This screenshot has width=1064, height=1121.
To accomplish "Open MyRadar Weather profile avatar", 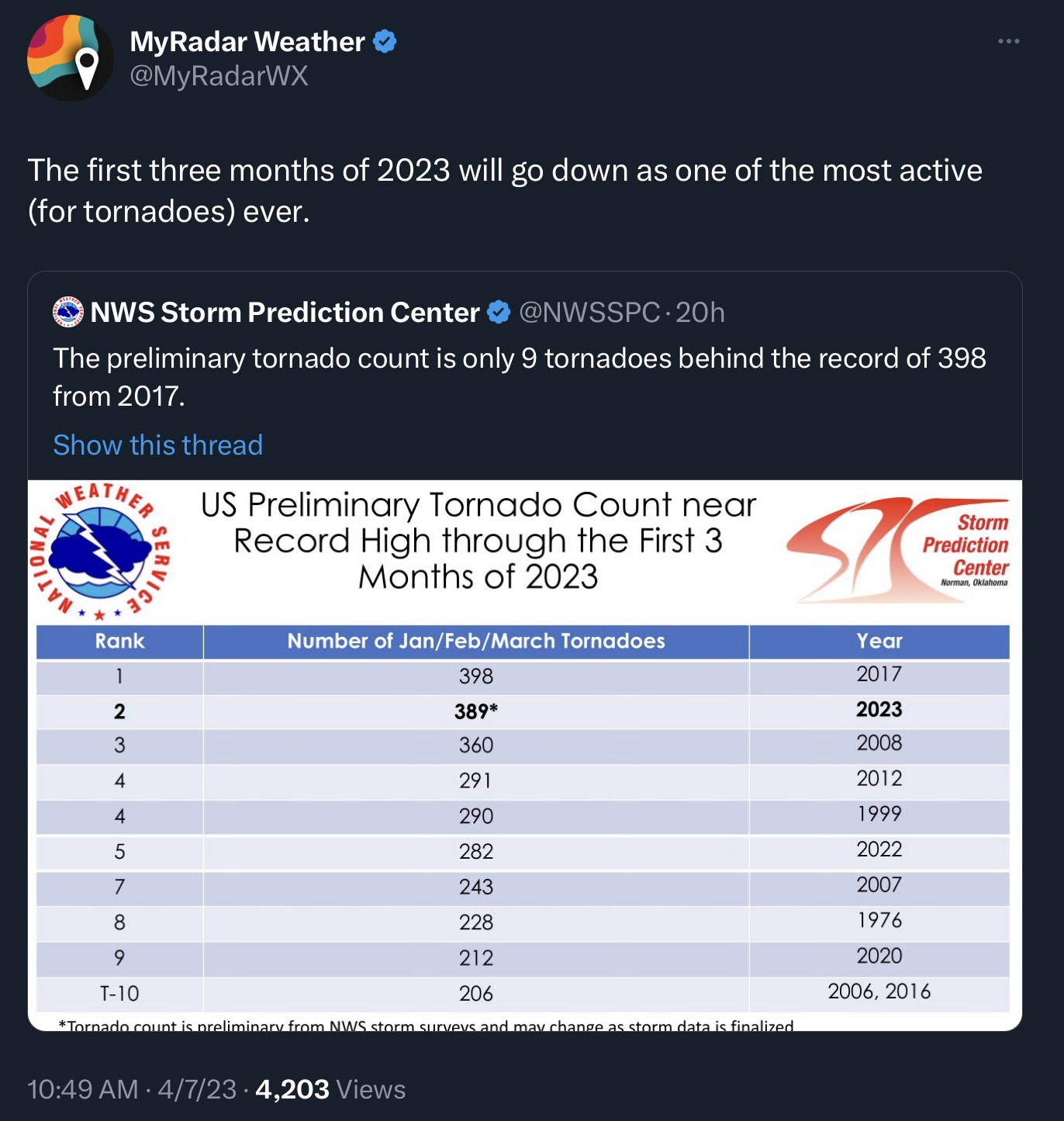I will tap(71, 58).
